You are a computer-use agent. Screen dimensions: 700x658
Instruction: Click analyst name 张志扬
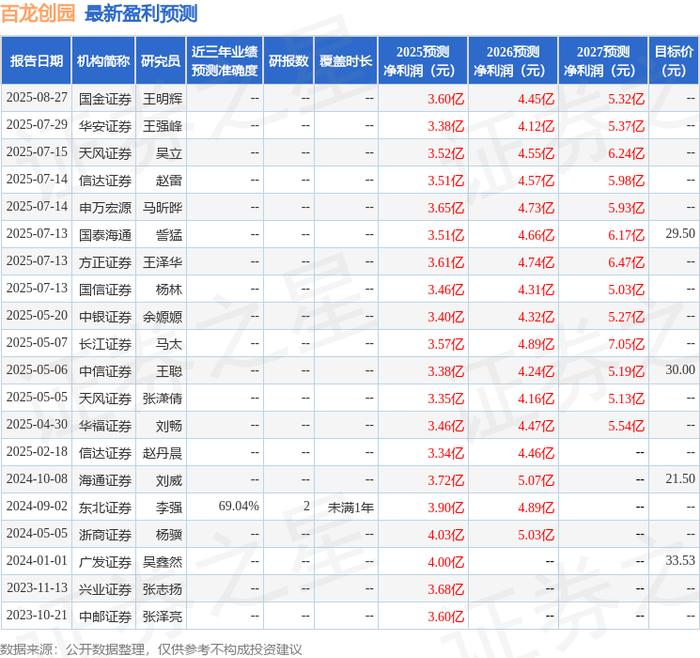coord(162,589)
